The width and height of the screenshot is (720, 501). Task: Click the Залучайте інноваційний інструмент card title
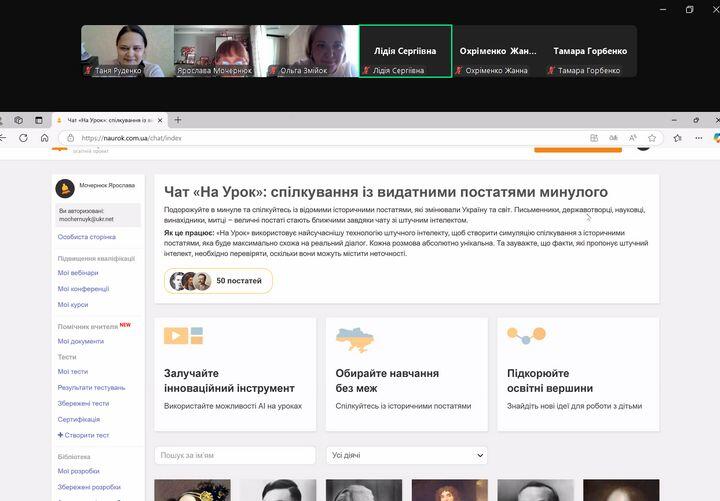229,381
